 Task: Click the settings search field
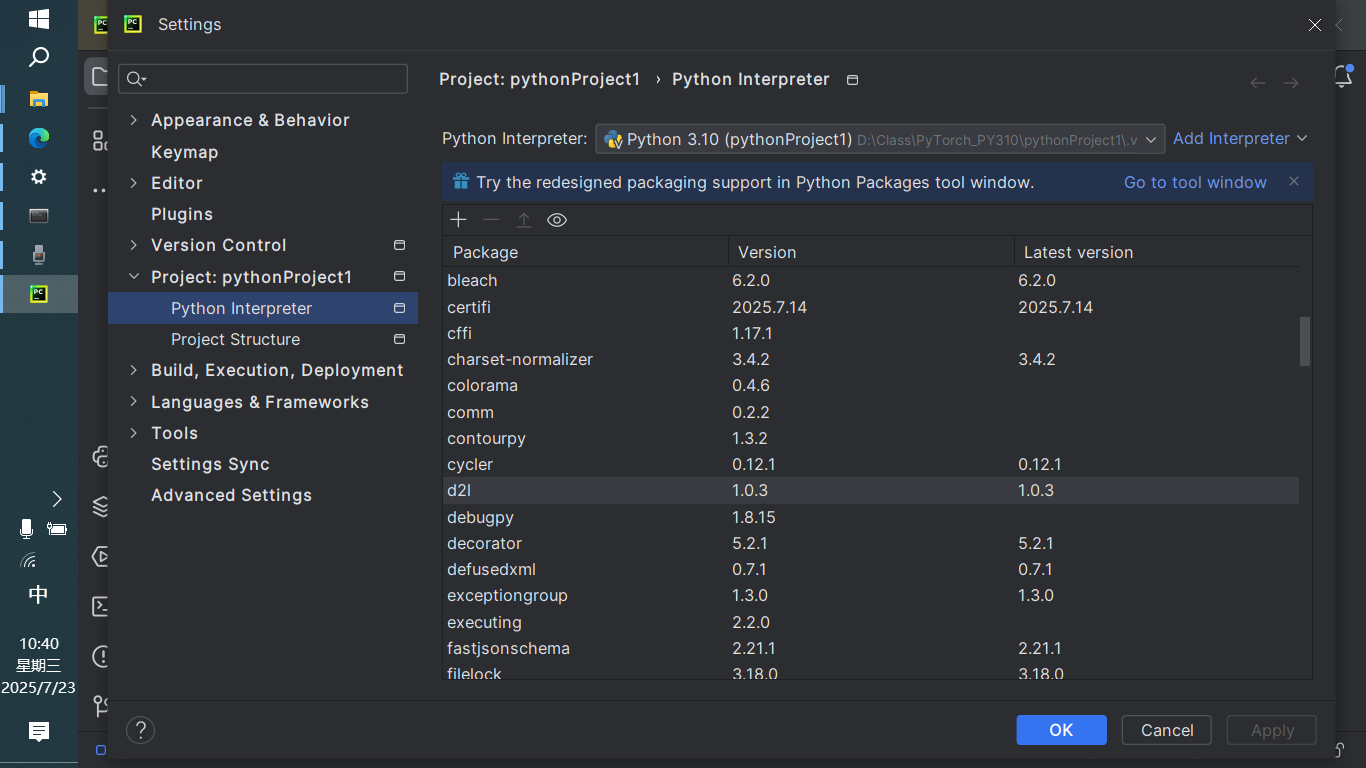click(x=263, y=79)
